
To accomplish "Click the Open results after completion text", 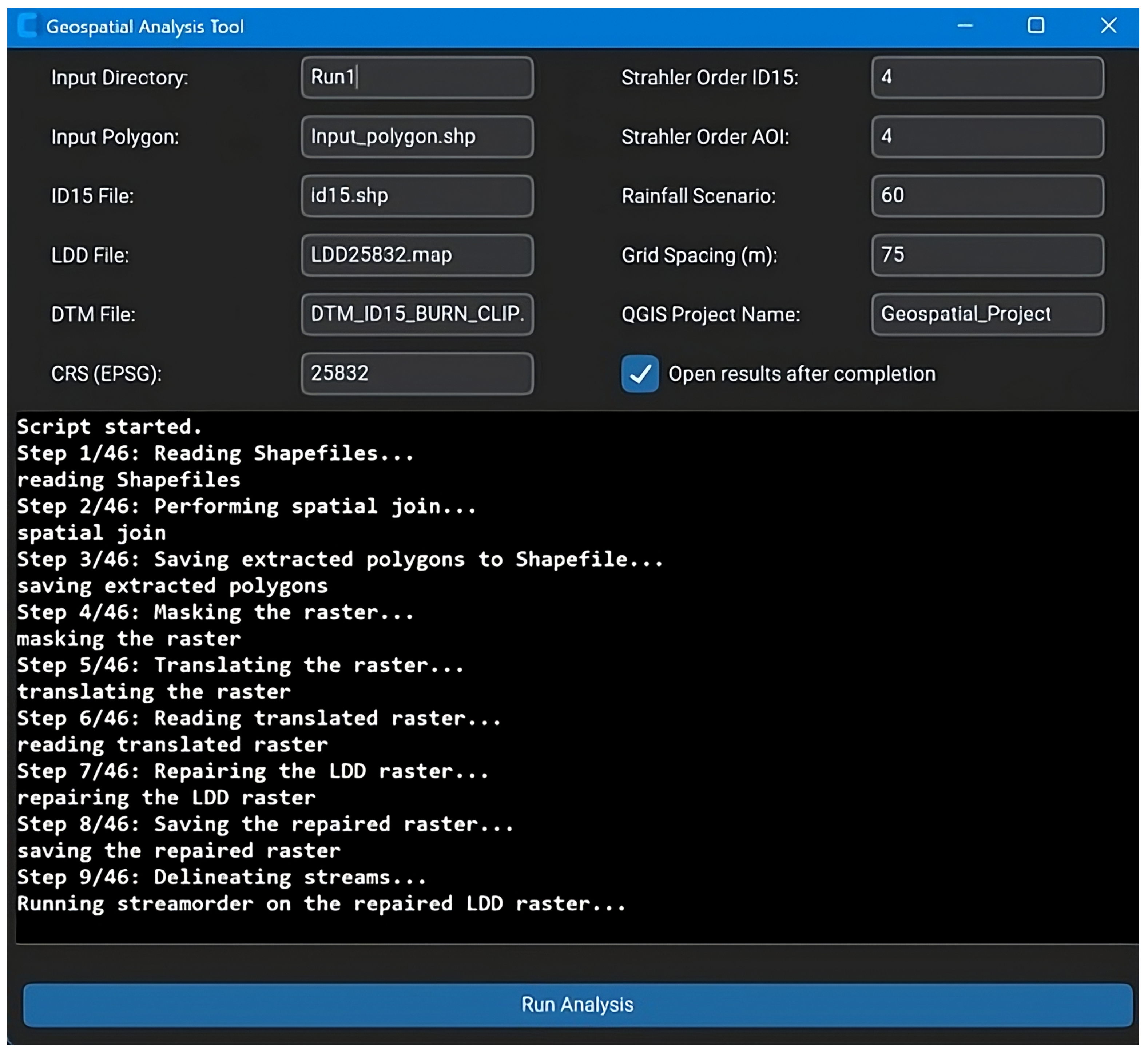I will pyautogui.click(x=802, y=374).
